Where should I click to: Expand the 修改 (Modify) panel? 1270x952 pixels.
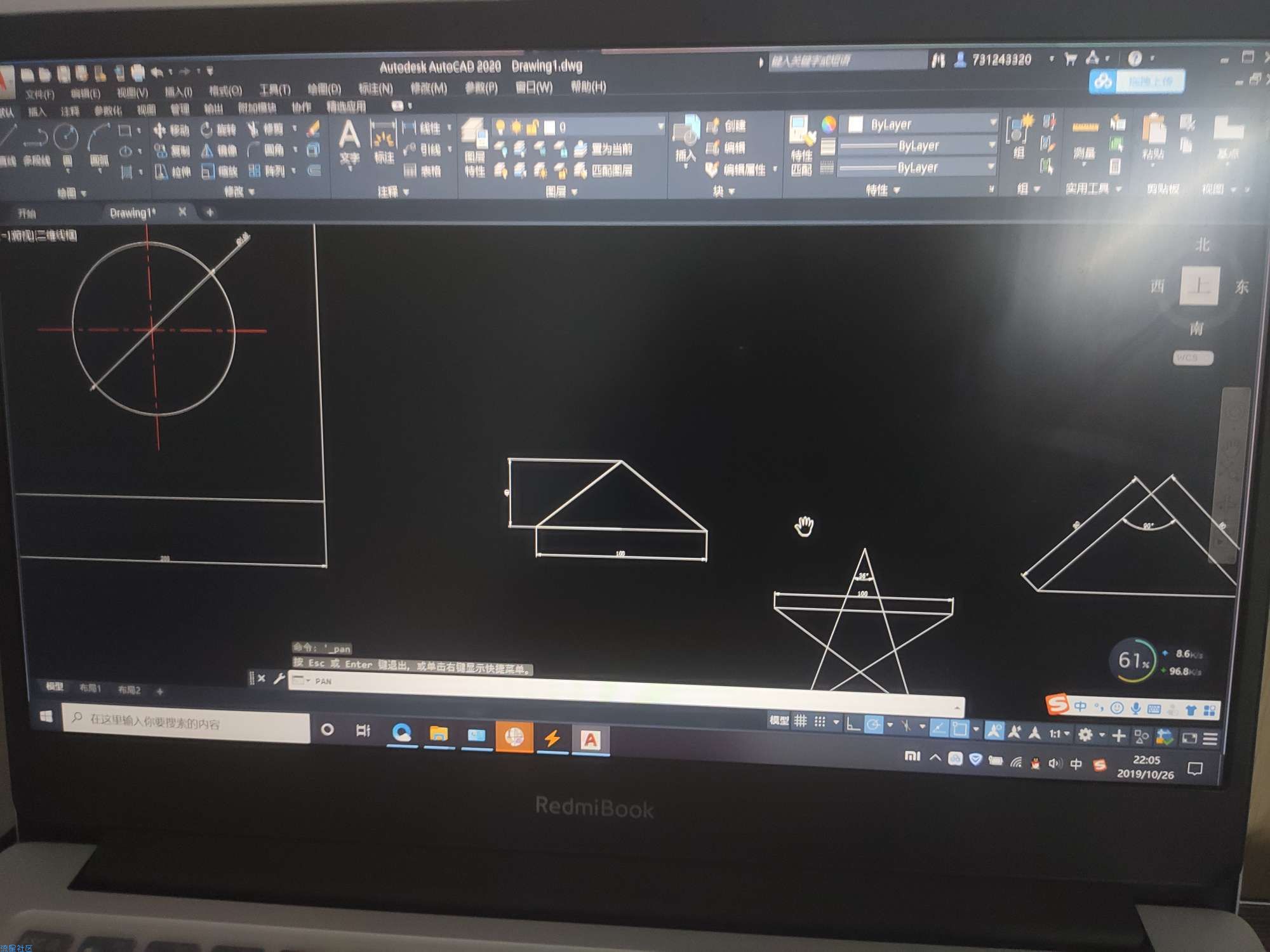coord(239,192)
